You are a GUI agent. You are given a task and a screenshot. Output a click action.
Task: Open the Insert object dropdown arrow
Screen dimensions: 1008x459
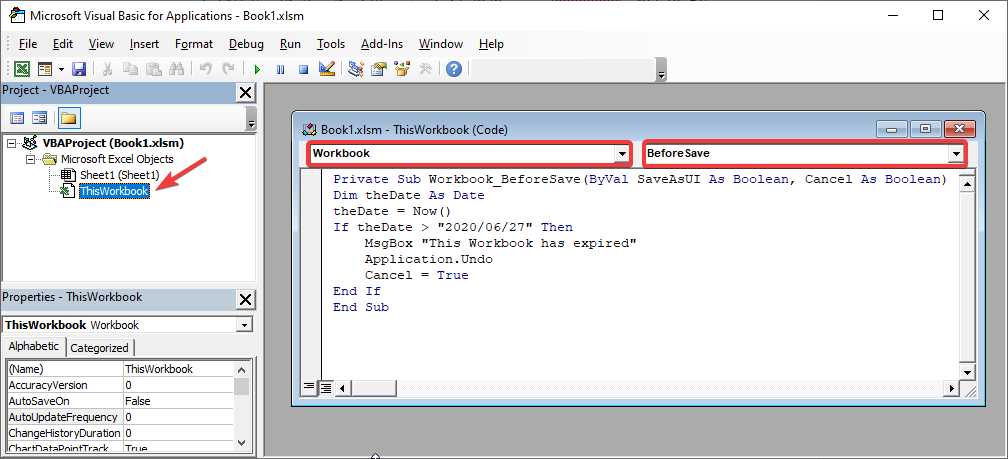62,69
